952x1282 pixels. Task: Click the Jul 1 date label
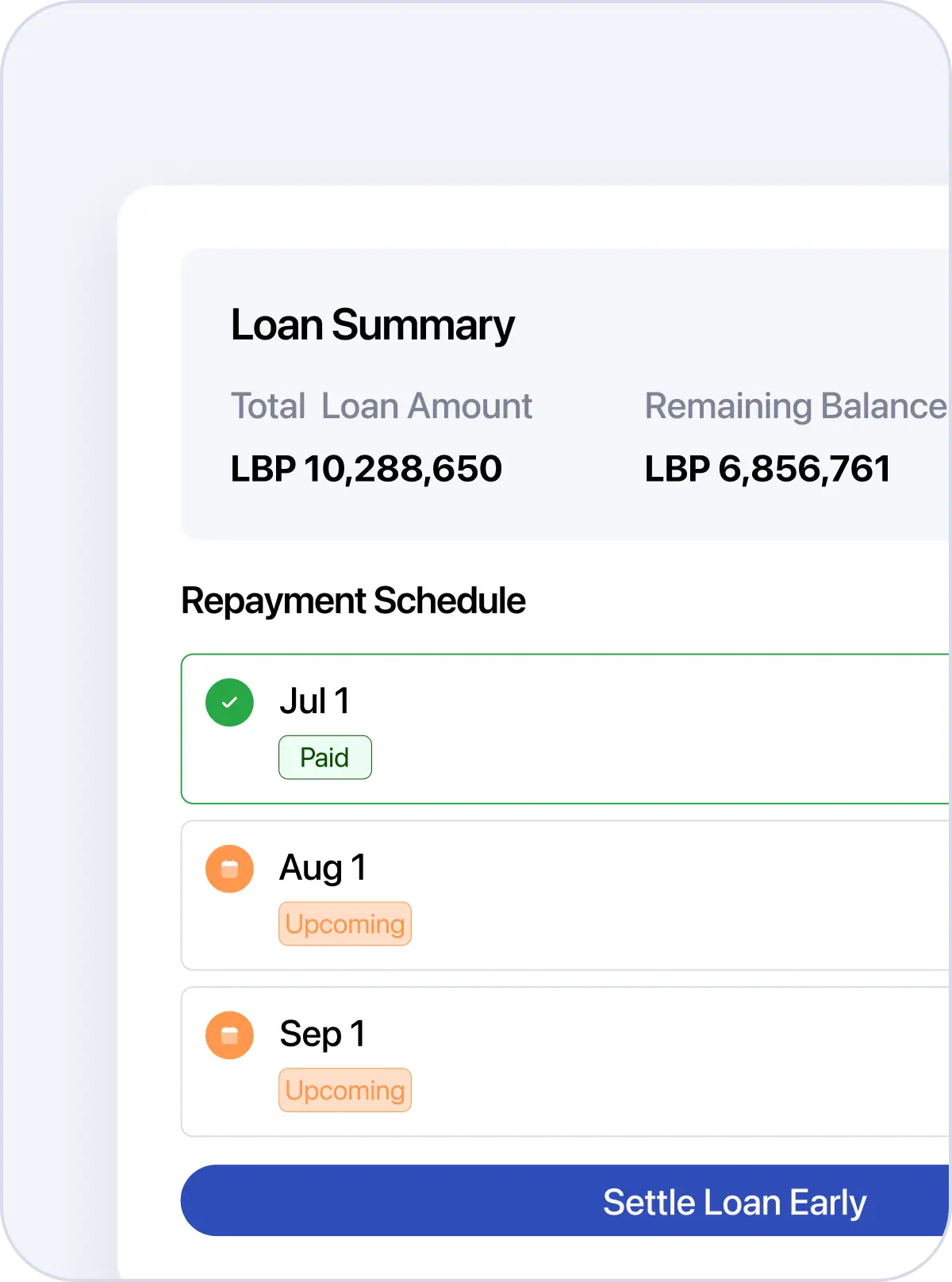tap(314, 701)
